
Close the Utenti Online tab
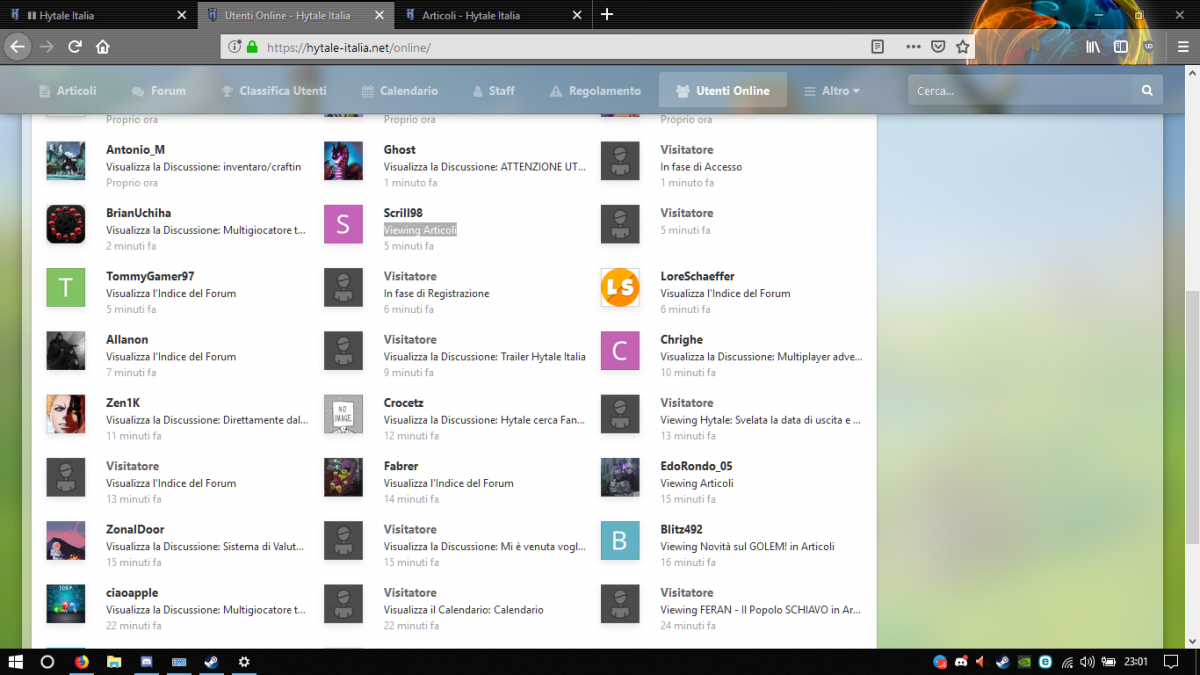[x=379, y=15]
